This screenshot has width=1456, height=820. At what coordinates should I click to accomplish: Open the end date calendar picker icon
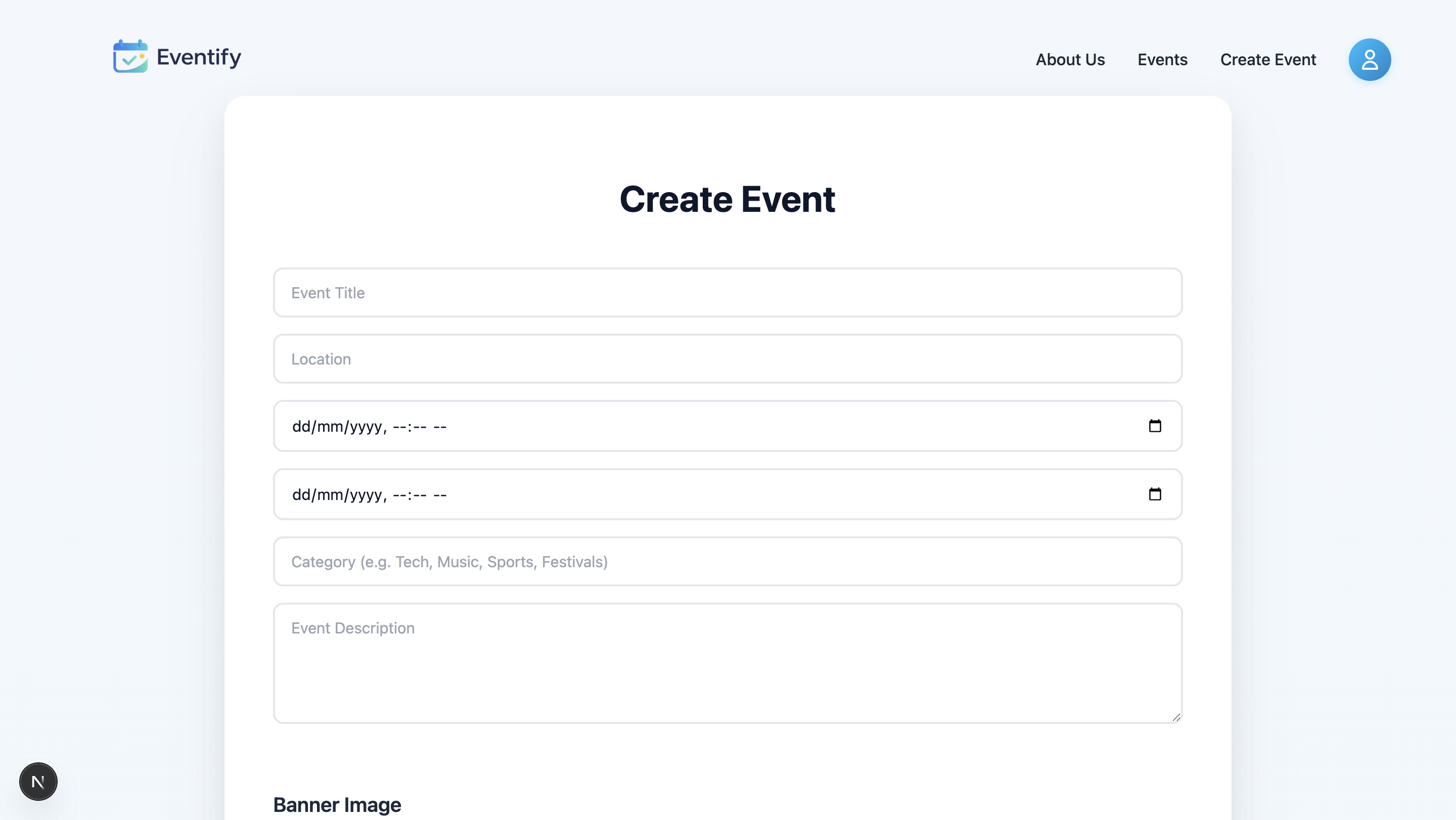click(x=1155, y=494)
